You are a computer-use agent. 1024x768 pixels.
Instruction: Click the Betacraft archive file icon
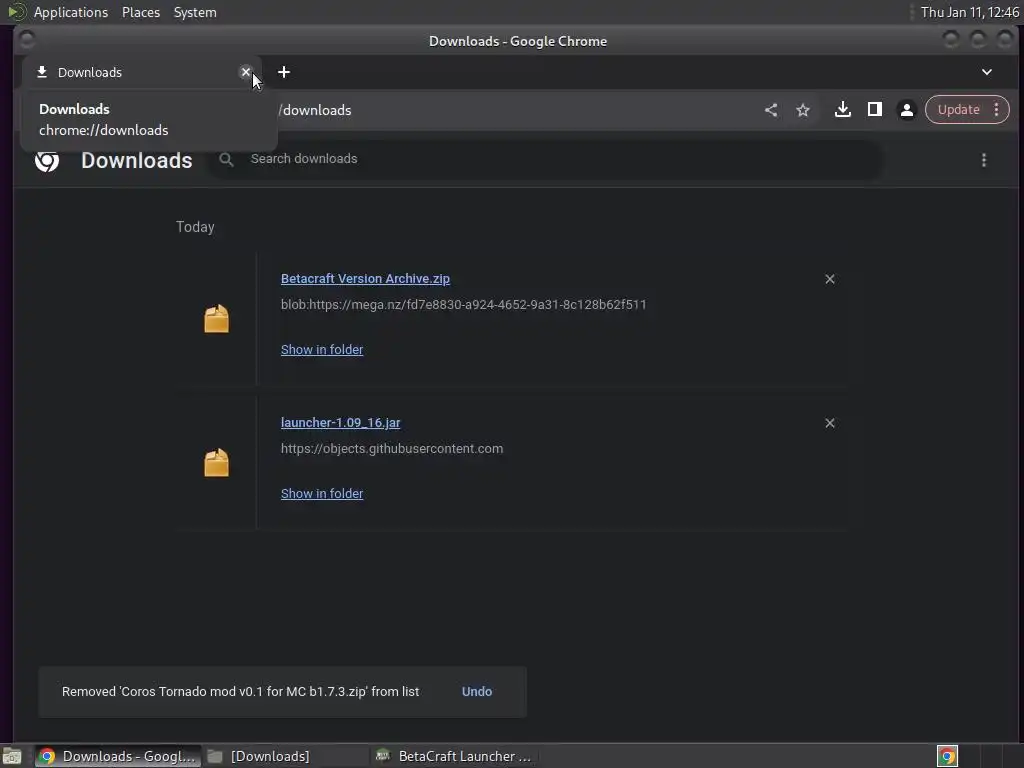pyautogui.click(x=216, y=319)
